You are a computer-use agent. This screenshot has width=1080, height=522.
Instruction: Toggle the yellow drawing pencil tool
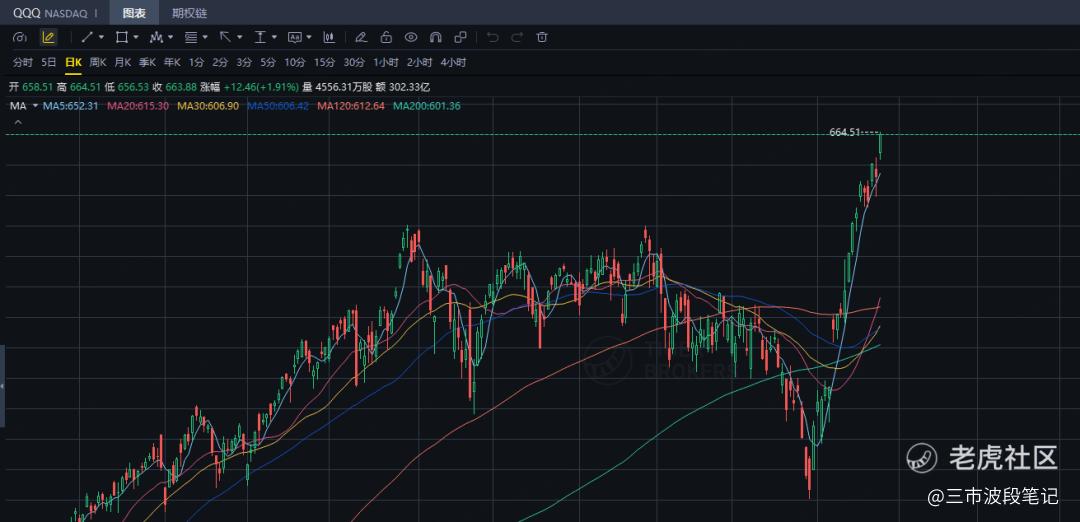click(48, 37)
